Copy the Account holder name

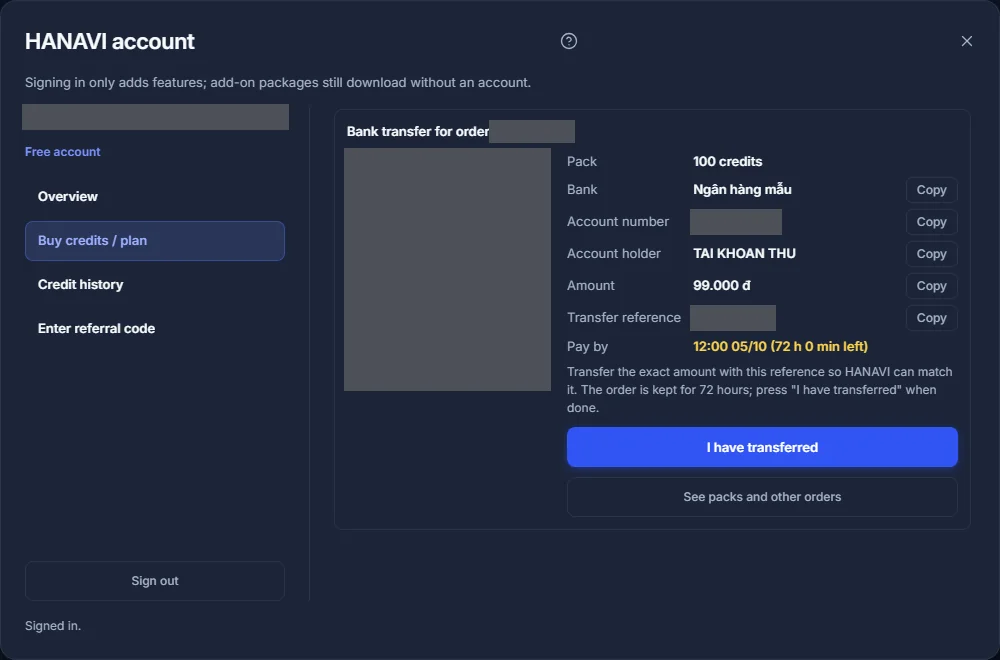[931, 254]
